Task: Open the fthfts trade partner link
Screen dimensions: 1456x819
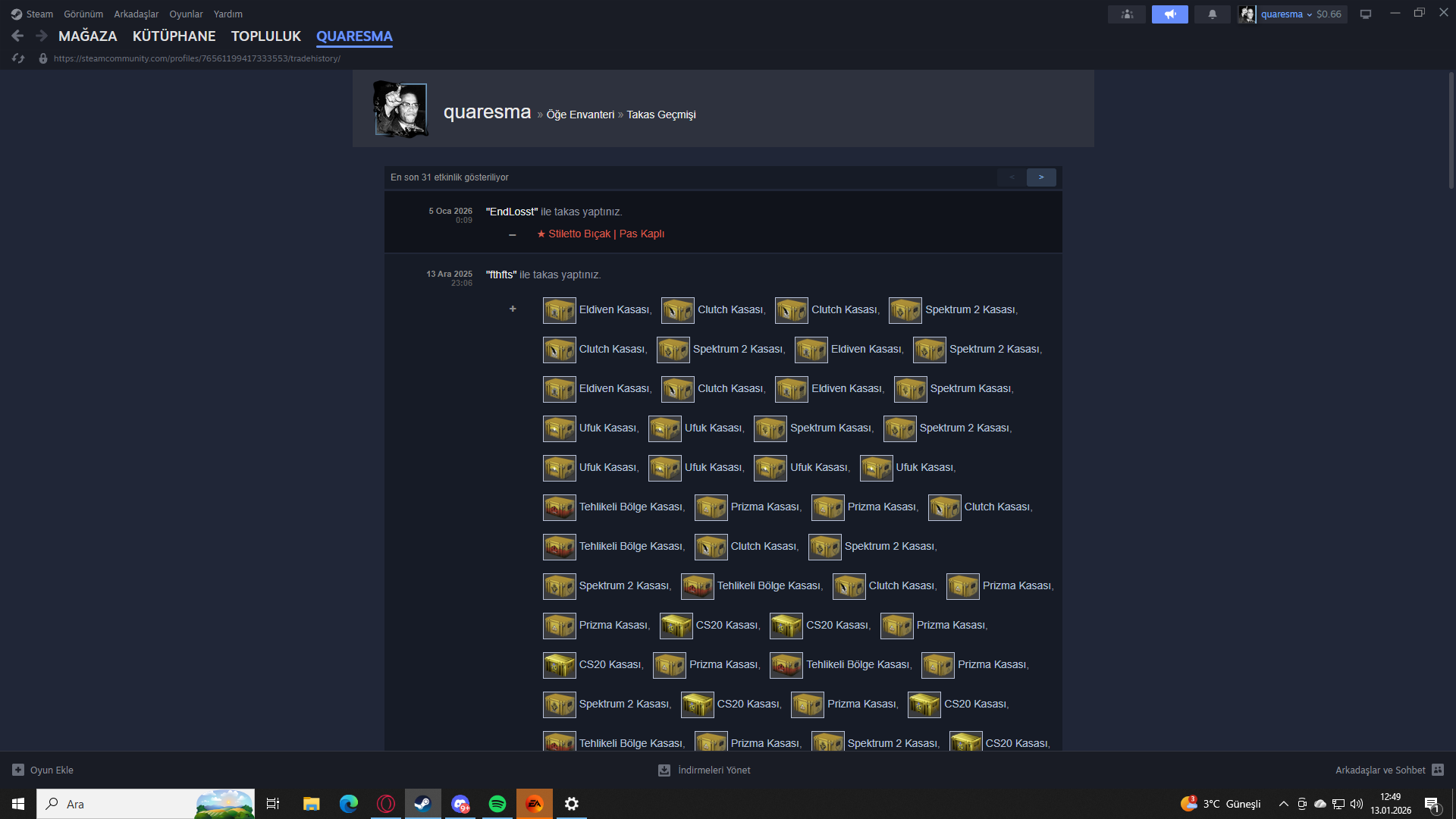Action: 501,275
